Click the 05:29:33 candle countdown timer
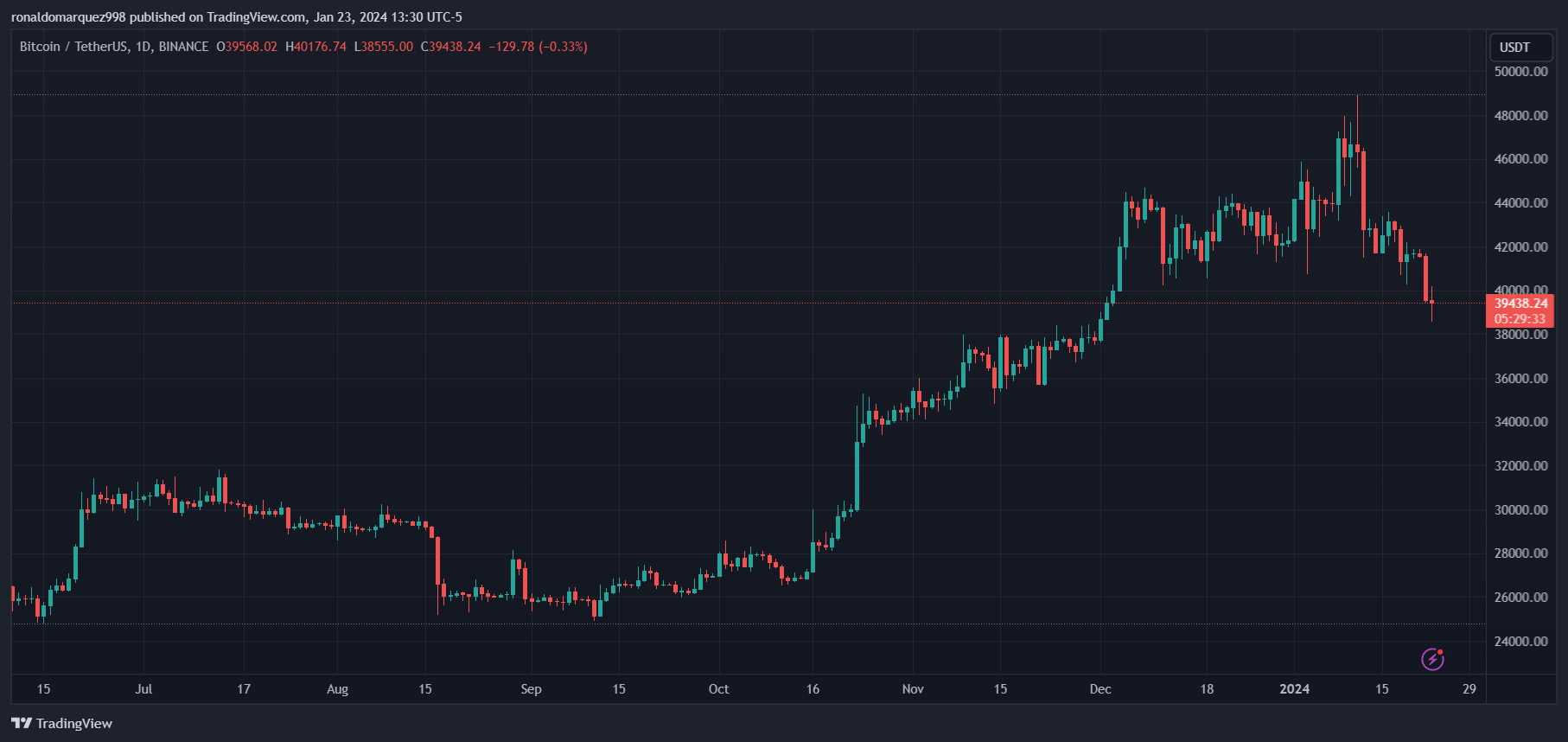The width and height of the screenshot is (1568, 742). click(1520, 319)
